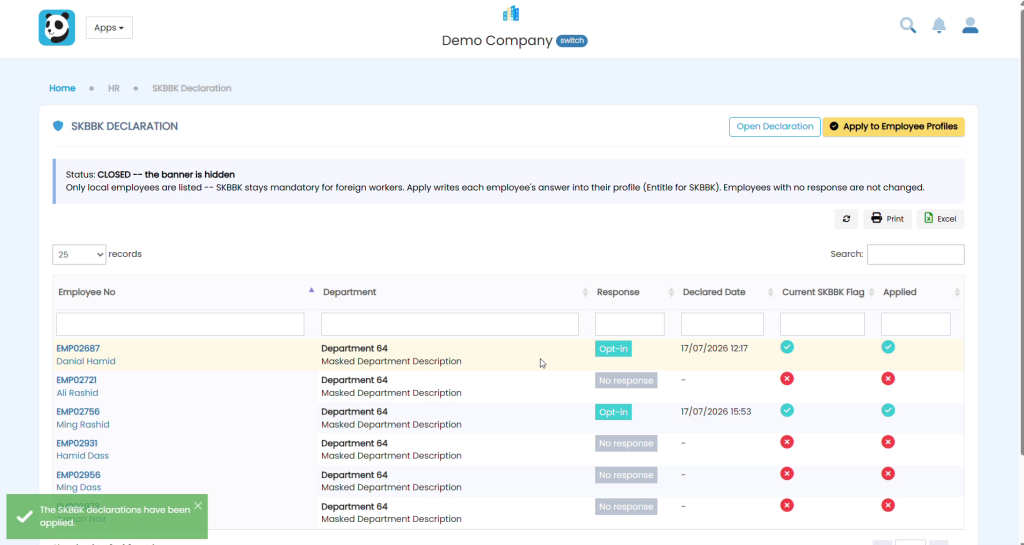Click the shield icon beside SKBBK DECLARATION

tap(58, 126)
